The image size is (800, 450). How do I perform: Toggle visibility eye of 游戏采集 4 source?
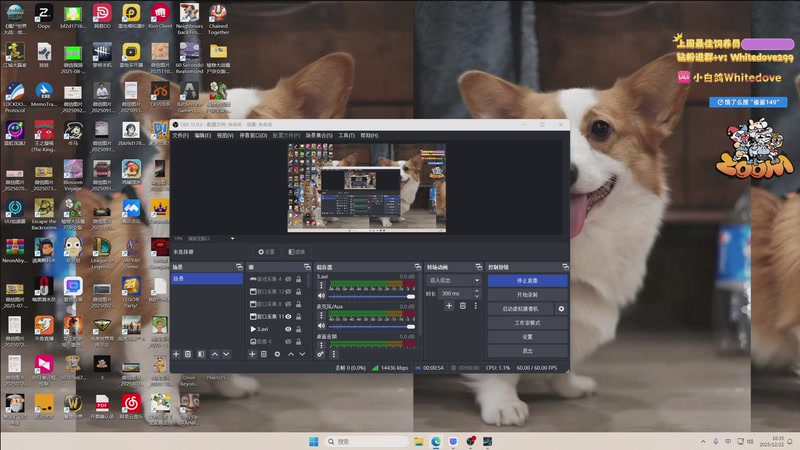pos(288,279)
